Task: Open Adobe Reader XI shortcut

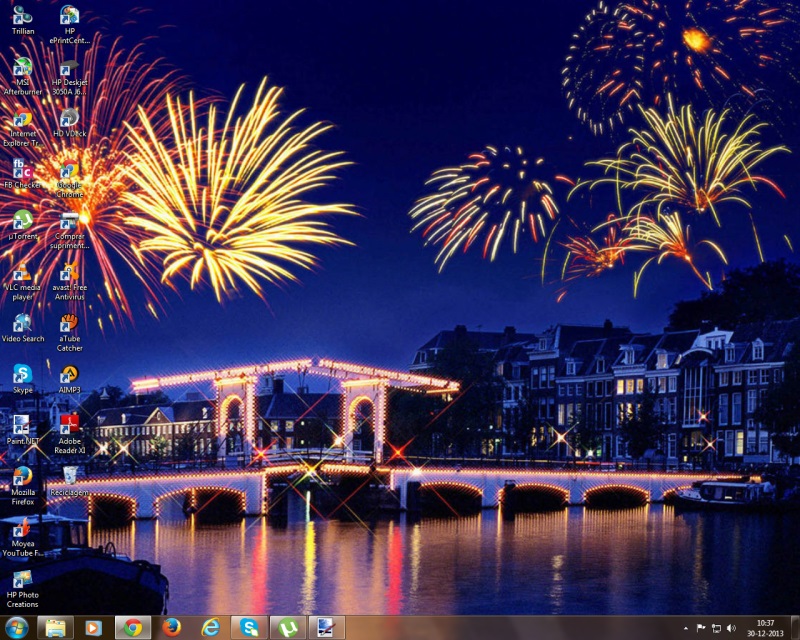Action: (69, 426)
